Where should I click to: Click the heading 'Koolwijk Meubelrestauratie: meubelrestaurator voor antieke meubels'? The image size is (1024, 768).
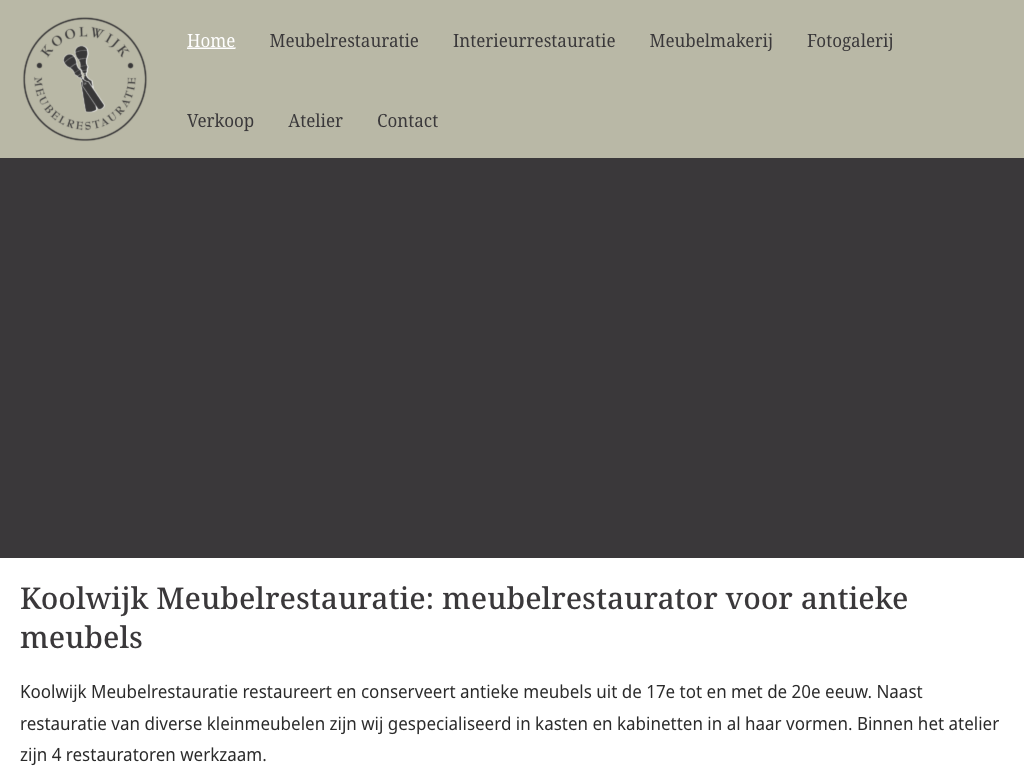[464, 618]
